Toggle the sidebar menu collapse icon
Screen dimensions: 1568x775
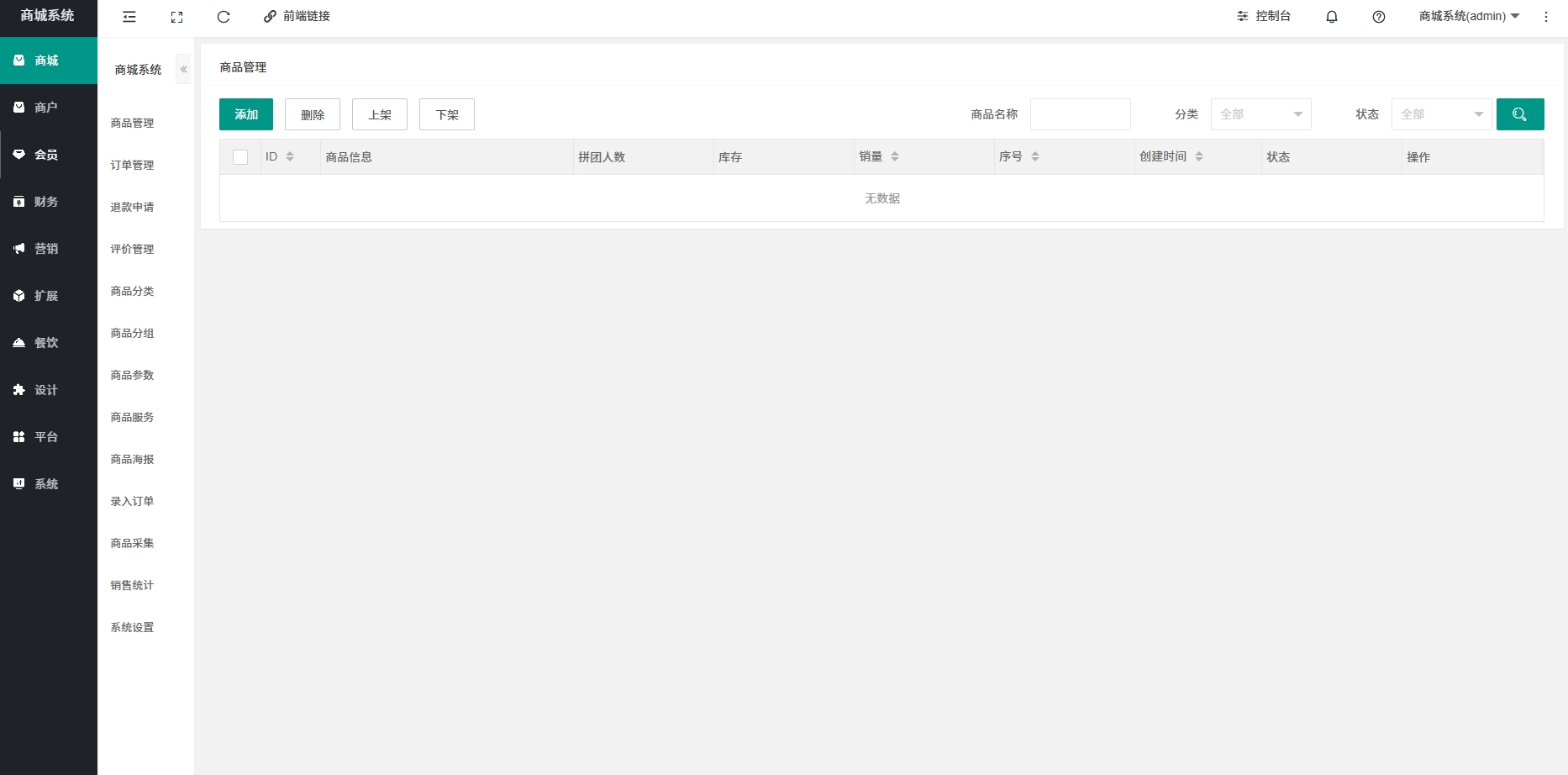[129, 17]
